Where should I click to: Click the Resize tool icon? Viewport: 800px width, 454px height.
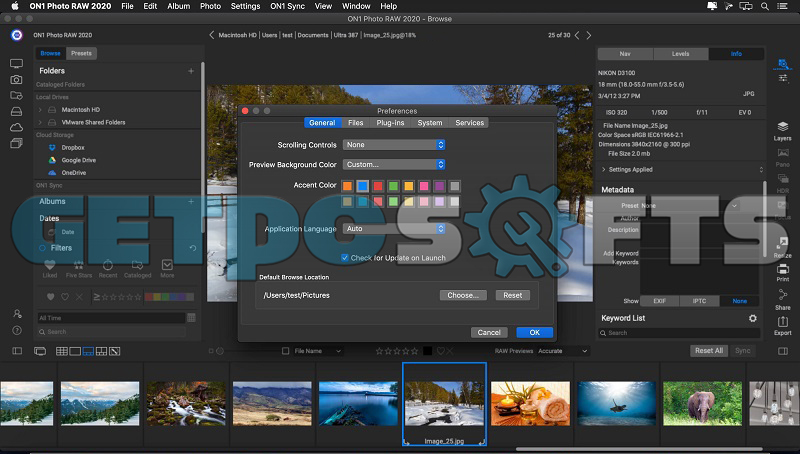click(x=782, y=243)
